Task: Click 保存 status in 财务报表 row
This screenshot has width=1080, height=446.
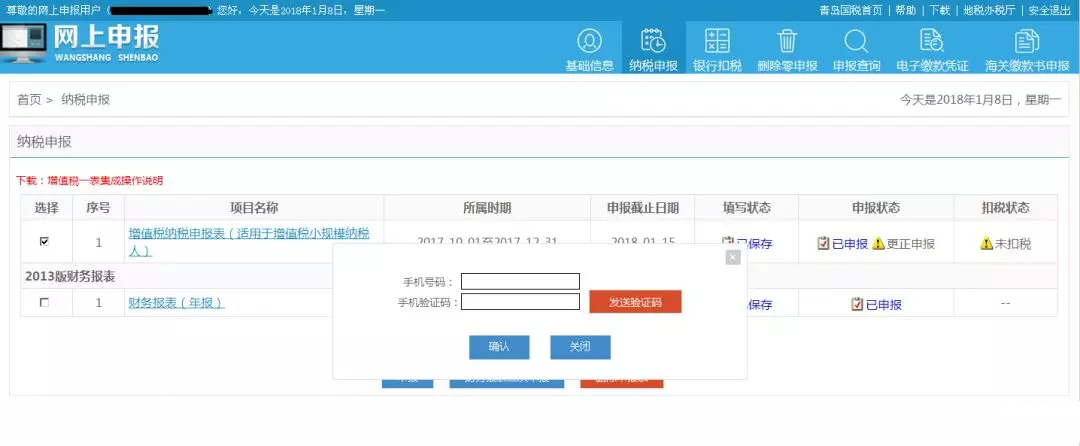Action: pos(760,304)
